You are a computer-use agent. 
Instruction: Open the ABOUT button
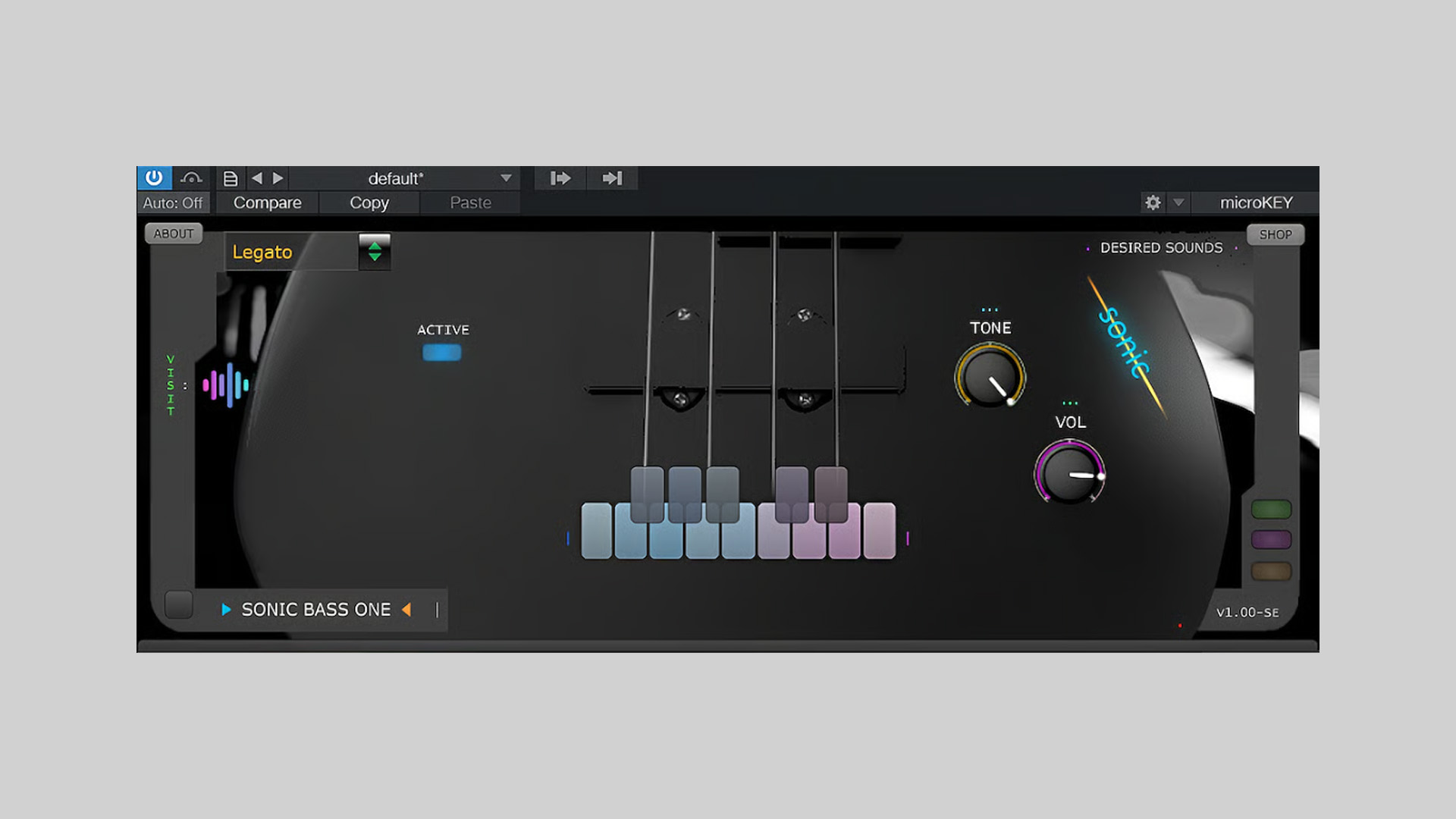174,234
